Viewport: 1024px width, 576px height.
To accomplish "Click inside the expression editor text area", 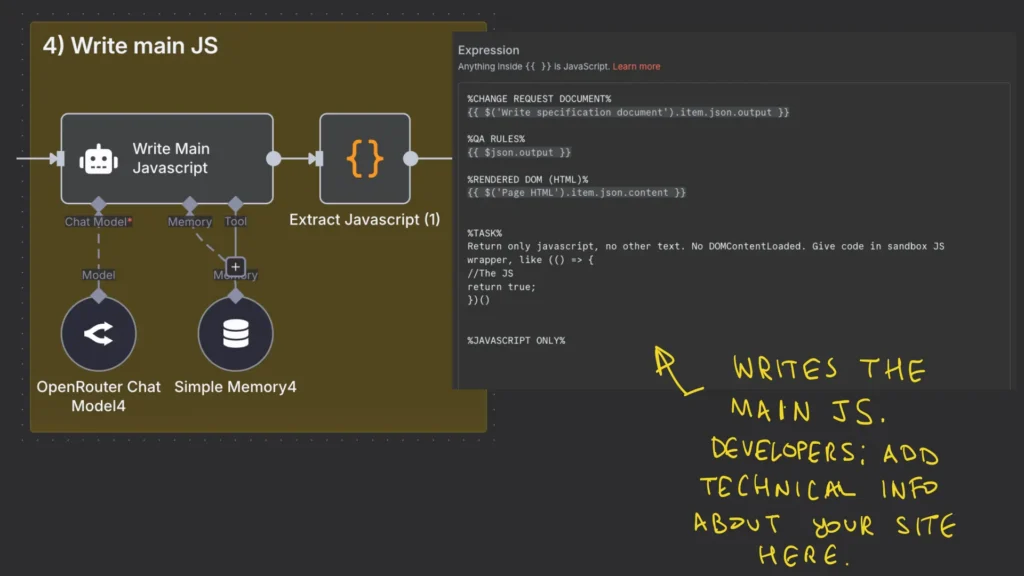I will 734,235.
